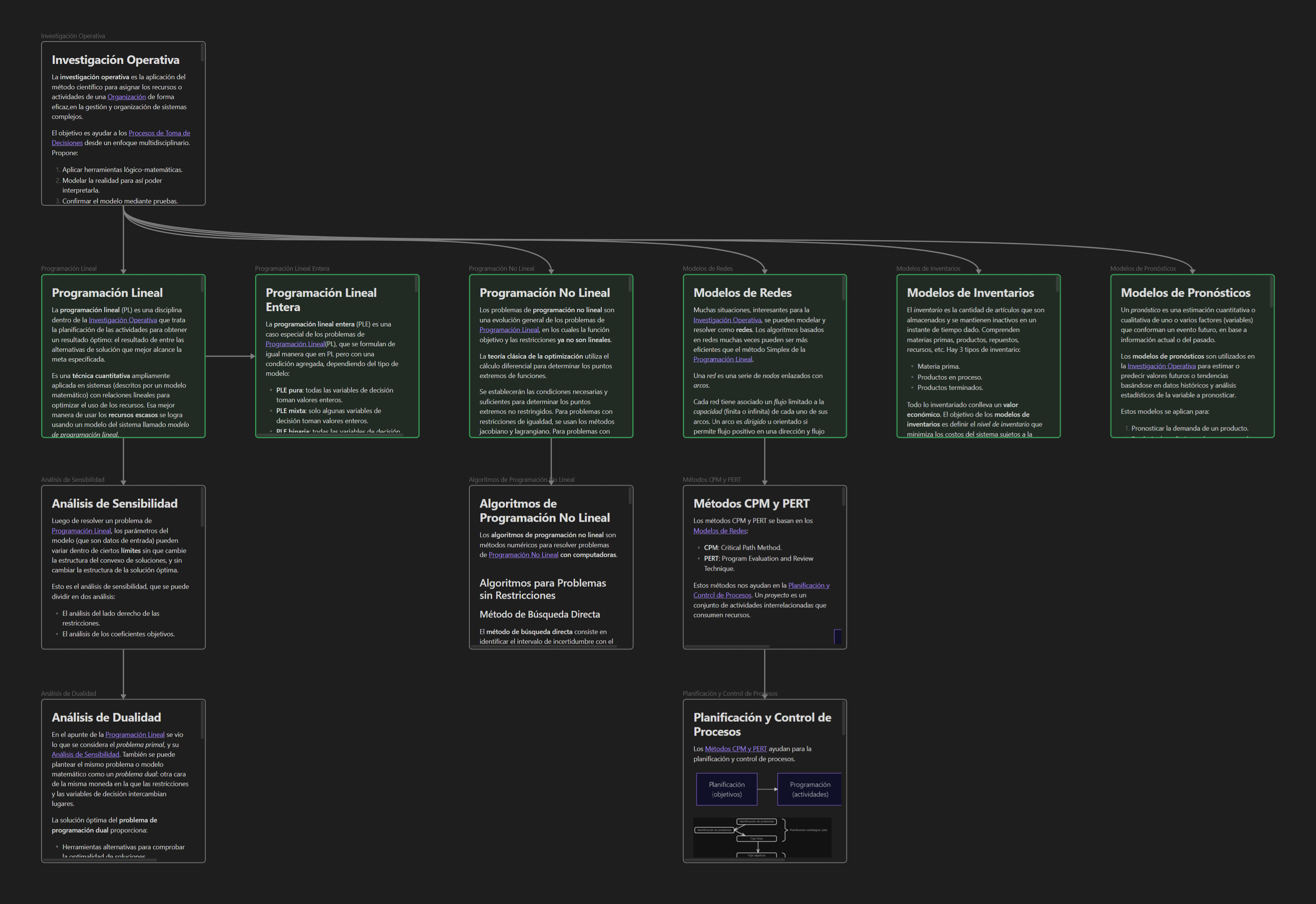Select the 'Programación Lineal' label above its card
This screenshot has height=904, width=1316.
[x=68, y=269]
